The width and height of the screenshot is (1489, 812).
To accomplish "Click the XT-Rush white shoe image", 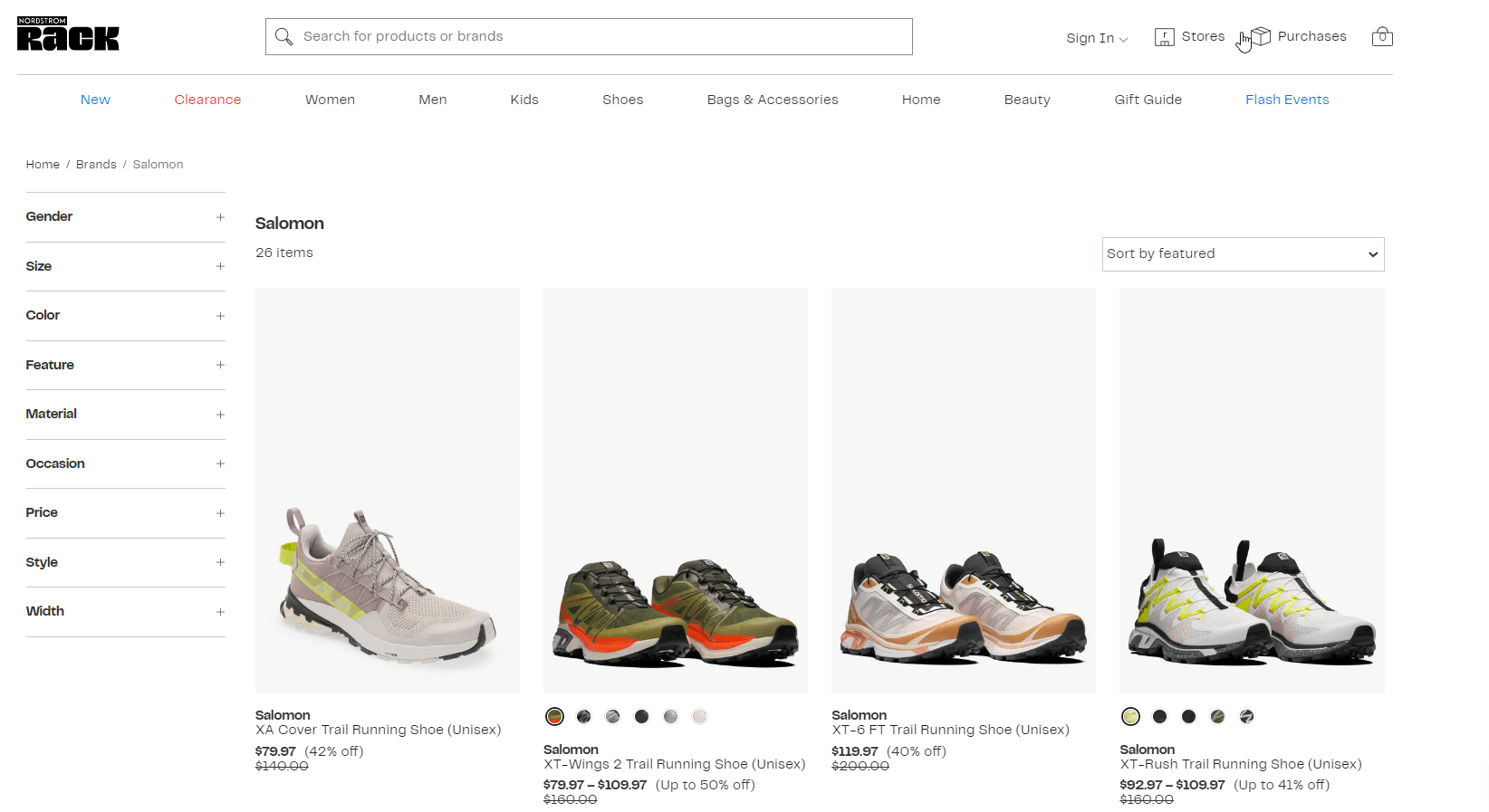I will click(1252, 491).
